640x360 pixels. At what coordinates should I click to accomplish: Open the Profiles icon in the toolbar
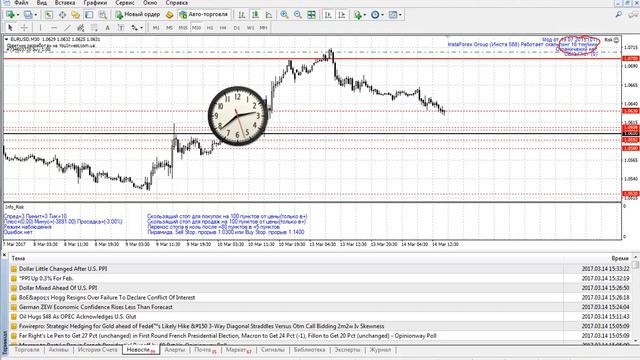pyautogui.click(x=28, y=15)
